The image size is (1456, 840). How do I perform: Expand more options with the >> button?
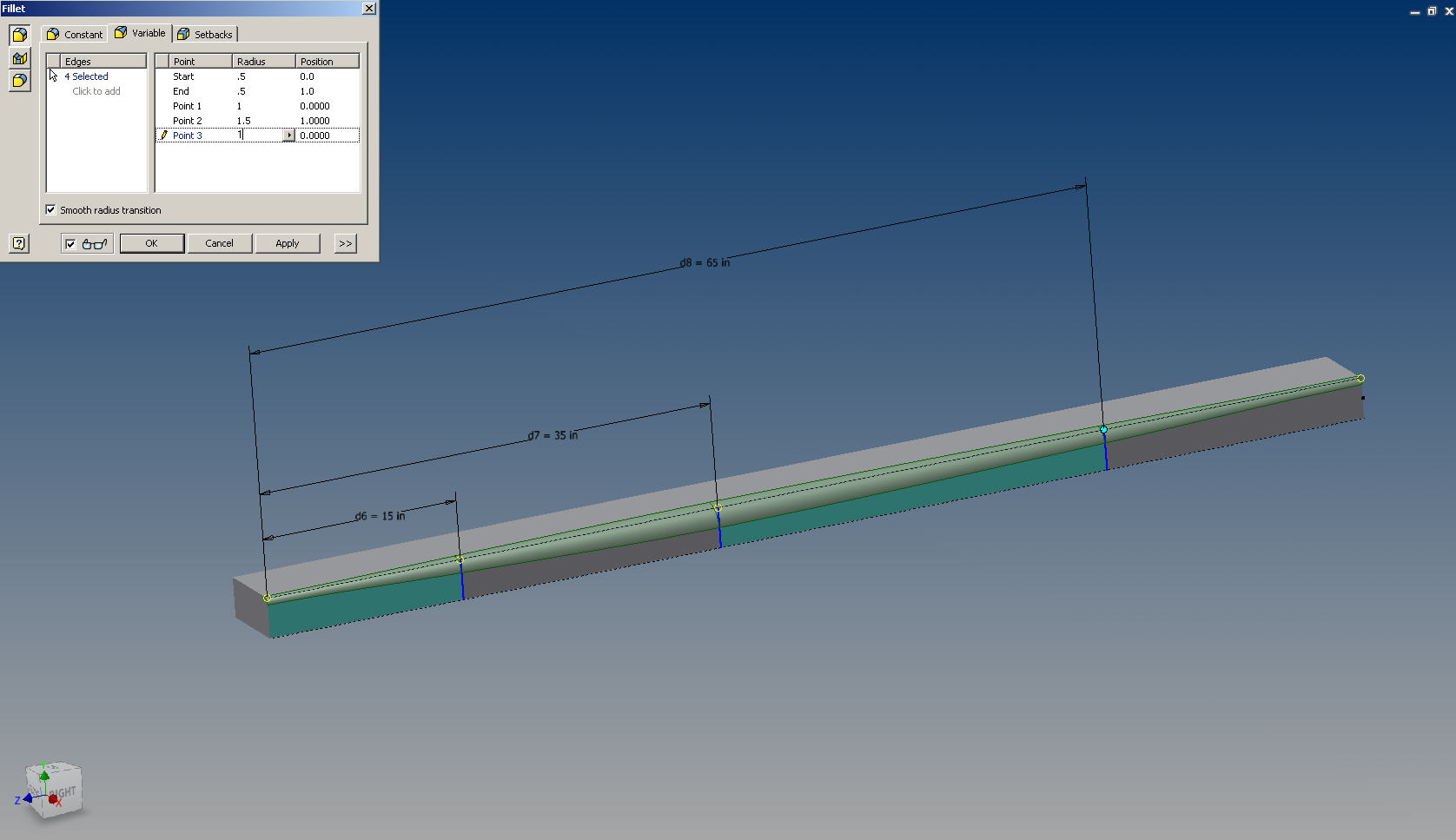click(345, 243)
